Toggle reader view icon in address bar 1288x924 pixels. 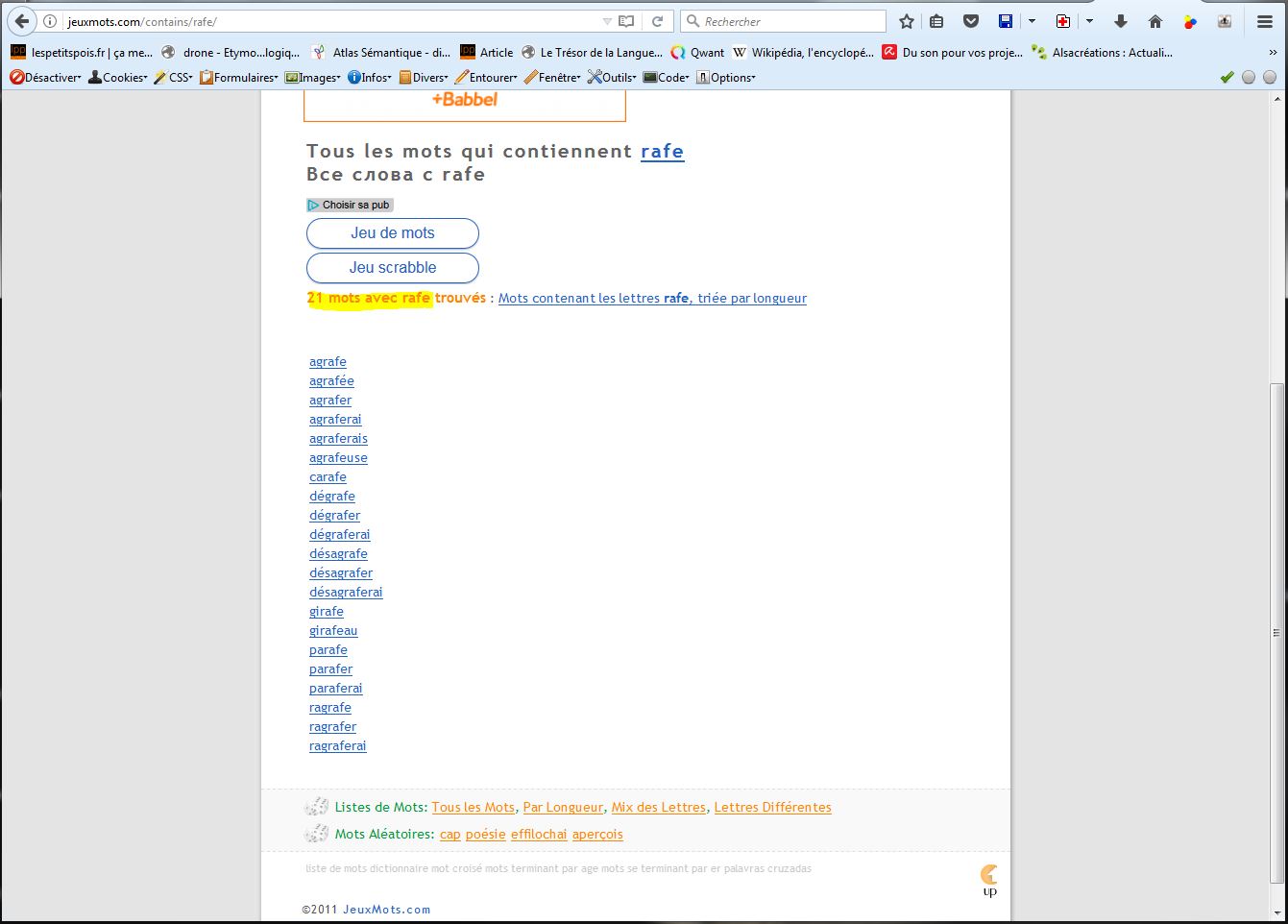pos(626,21)
